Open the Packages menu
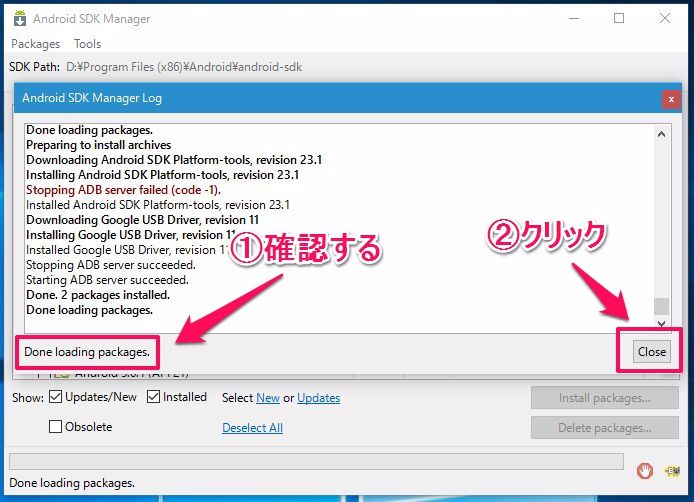Screen dimensions: 694x502 [35, 44]
